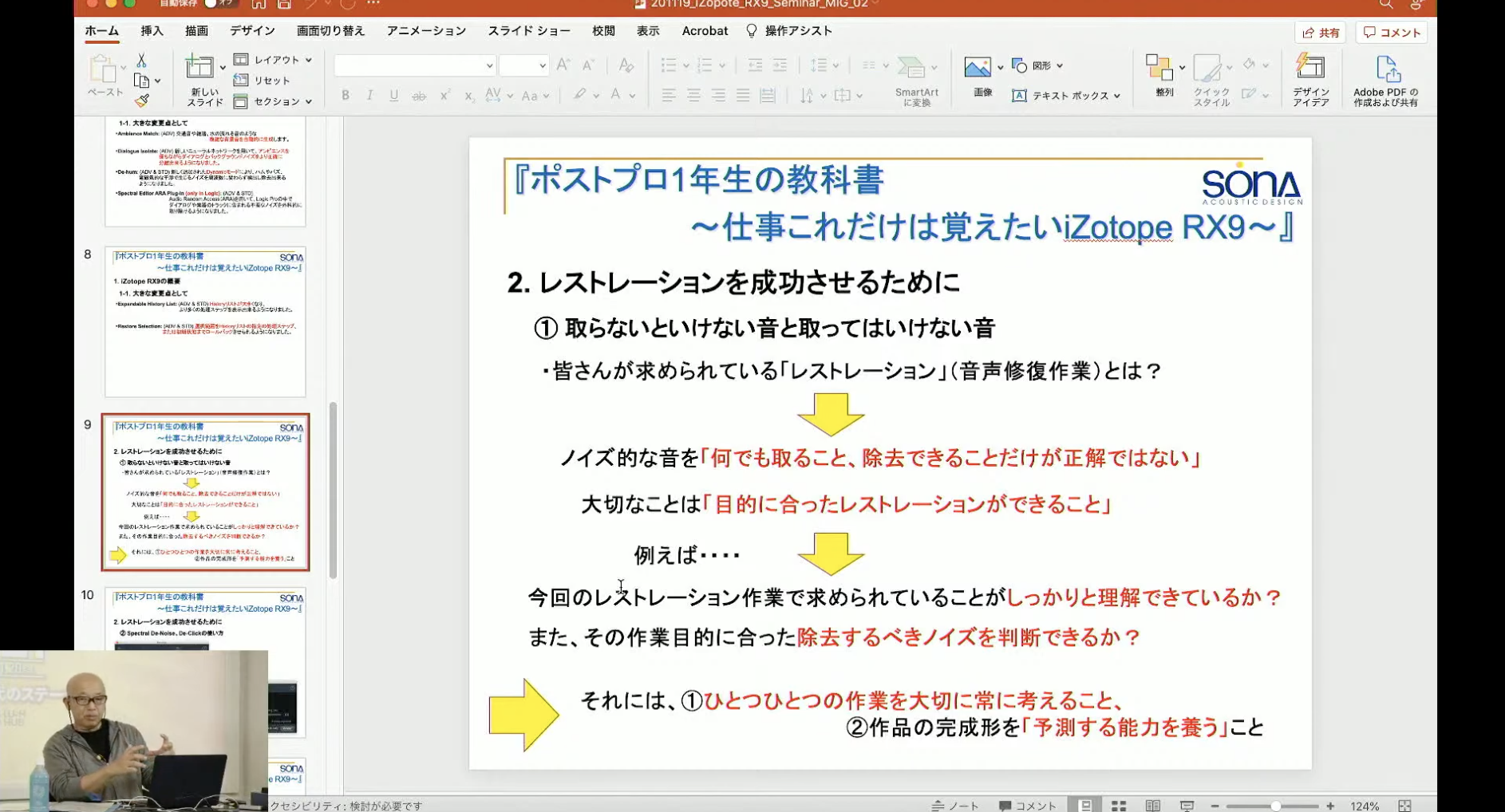The height and width of the screenshot is (812, 1505).
Task: Click the Cut scissors icon
Action: point(141,61)
